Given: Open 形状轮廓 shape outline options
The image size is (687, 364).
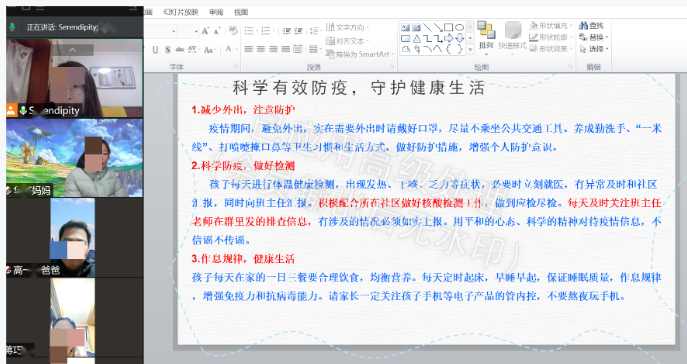Looking at the screenshot, I should [551, 37].
